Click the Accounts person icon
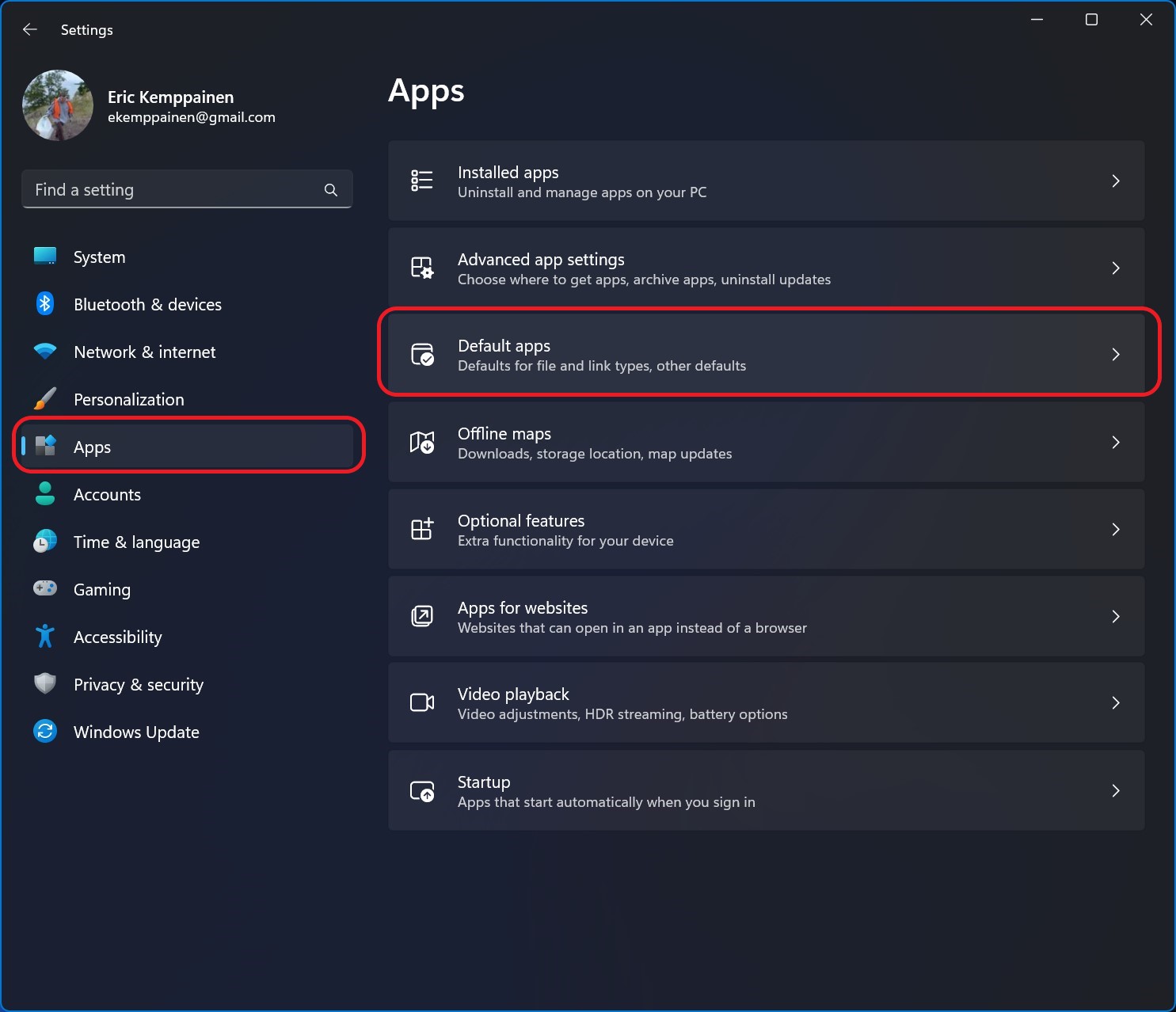Screen dimensions: 1176x1012 pyautogui.click(x=45, y=493)
